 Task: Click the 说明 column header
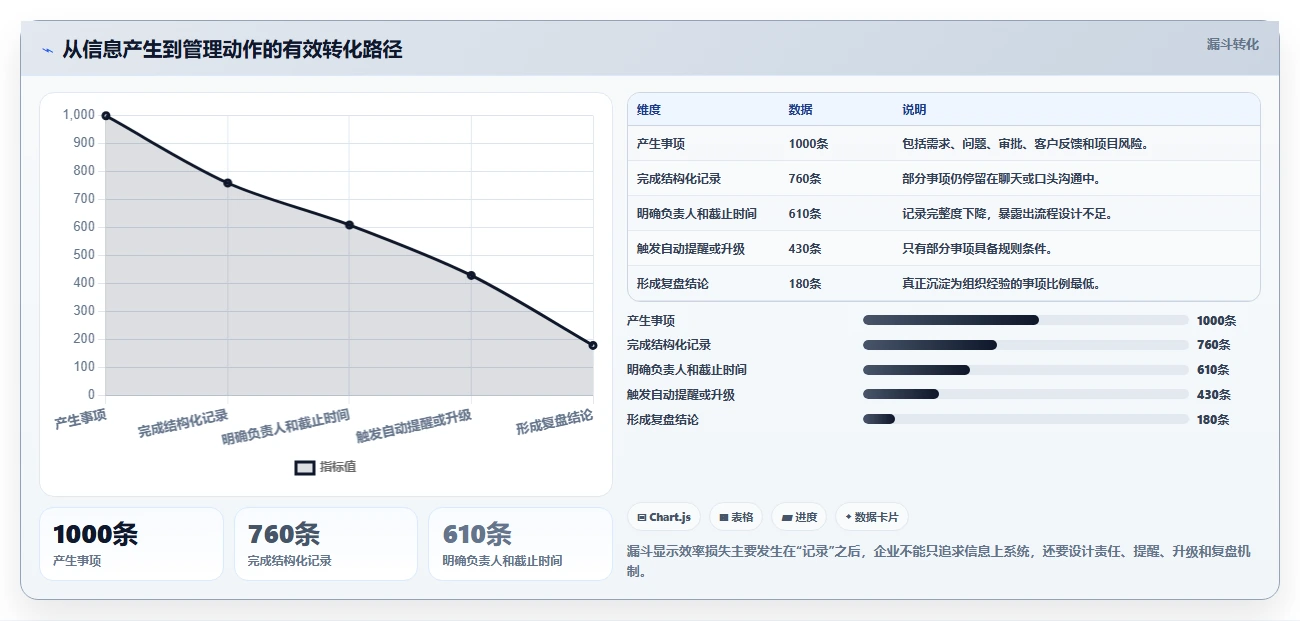pos(914,110)
